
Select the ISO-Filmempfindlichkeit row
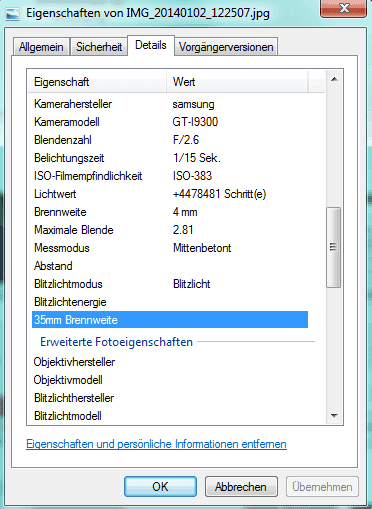(170, 176)
